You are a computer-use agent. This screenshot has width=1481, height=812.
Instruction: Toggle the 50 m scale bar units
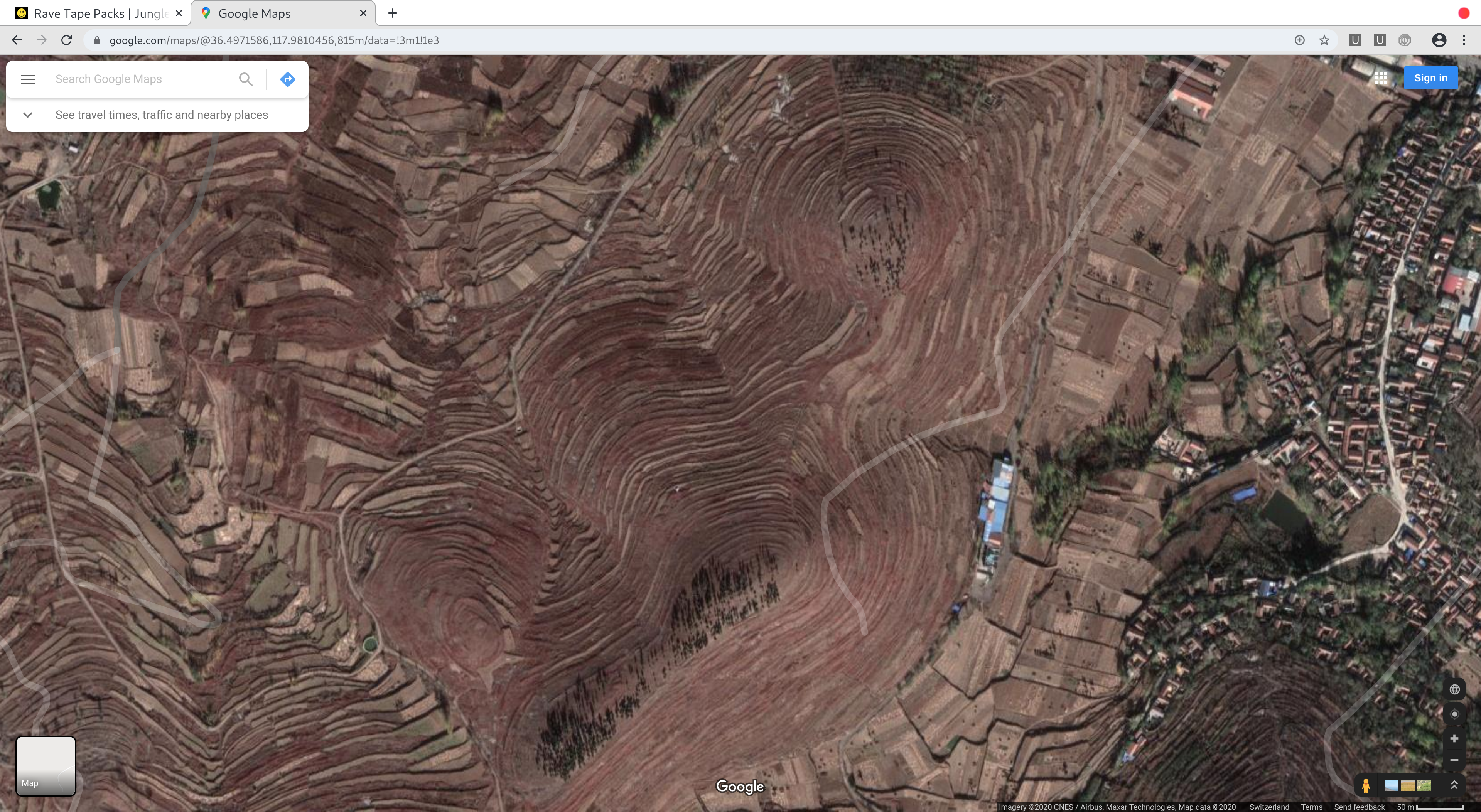[x=1430, y=807]
